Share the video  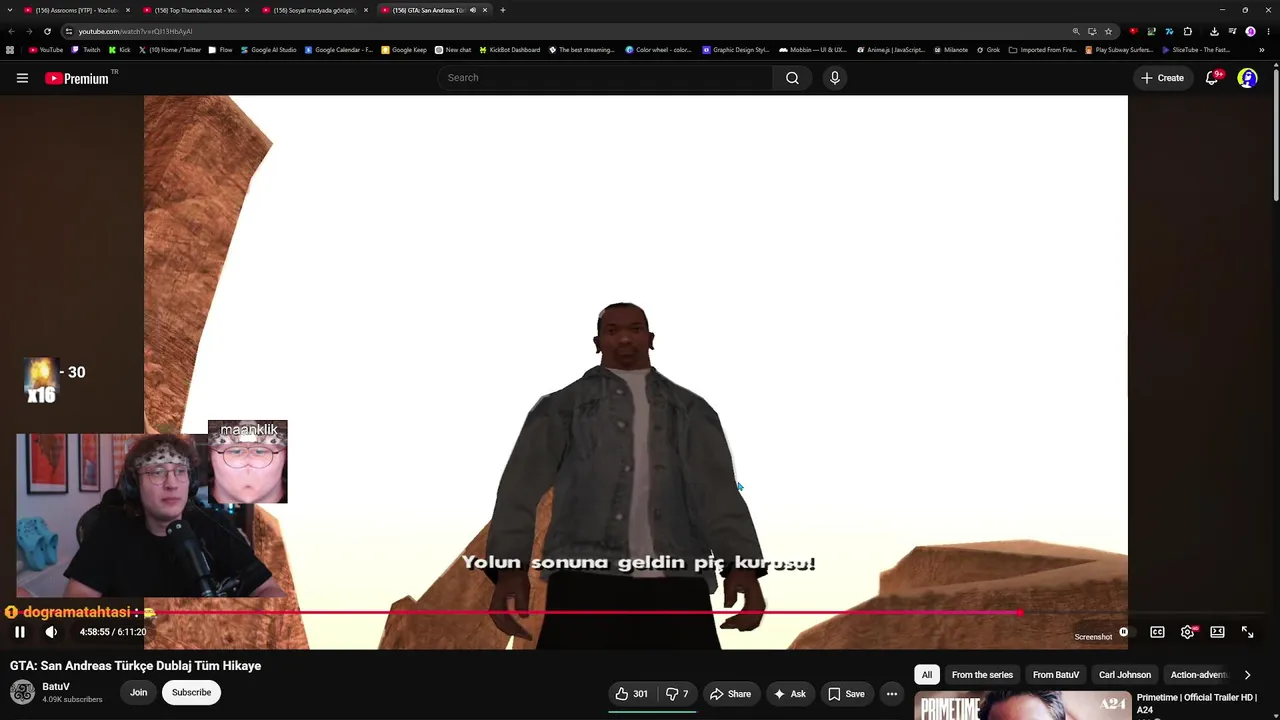click(x=730, y=694)
